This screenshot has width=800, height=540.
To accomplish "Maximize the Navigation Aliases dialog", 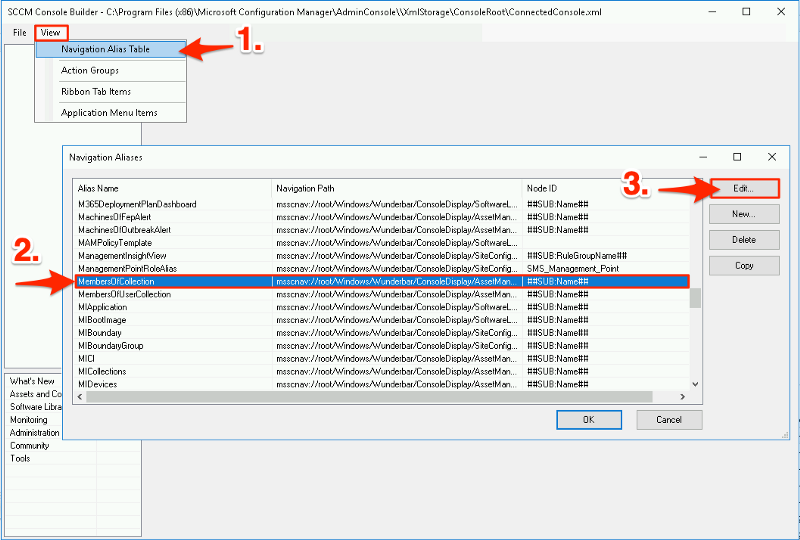I will tap(737, 157).
